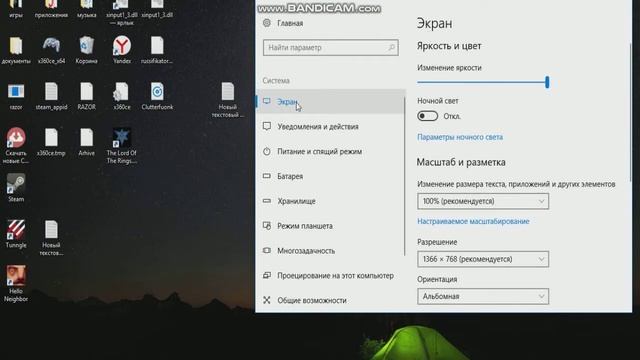
Task: Open the 1366 × 768 resolution dropdown
Action: (x=483, y=259)
